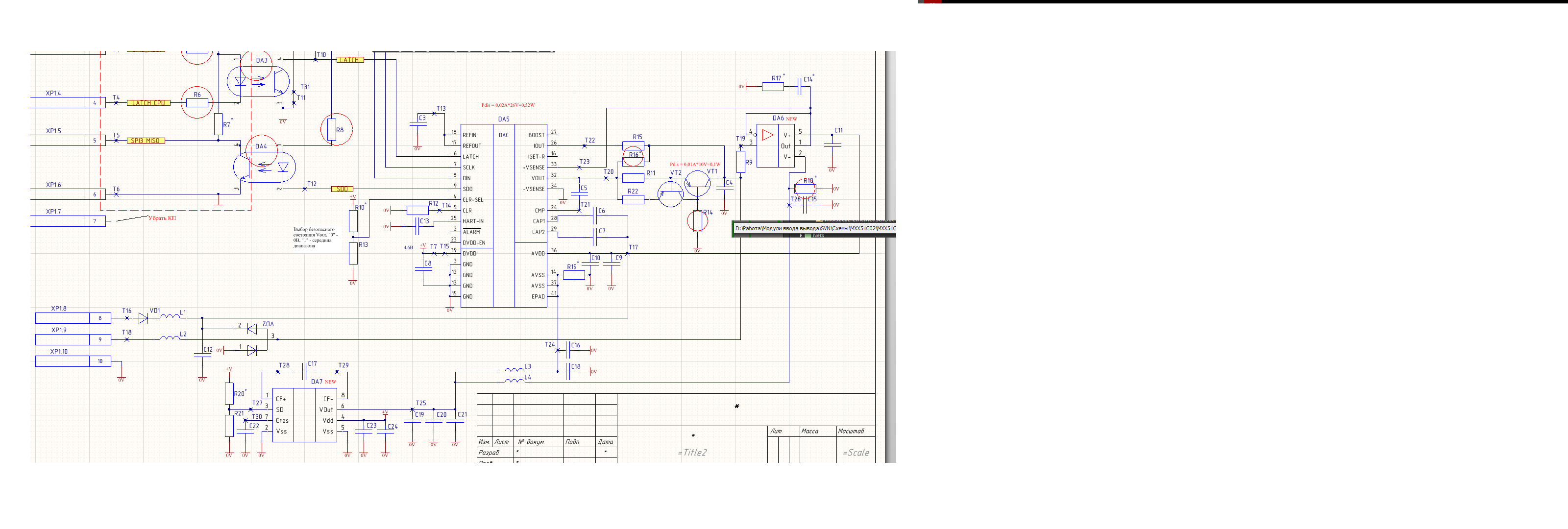The width and height of the screenshot is (1568, 529).
Task: Click the DA7 NEW chip body
Action: [x=304, y=415]
